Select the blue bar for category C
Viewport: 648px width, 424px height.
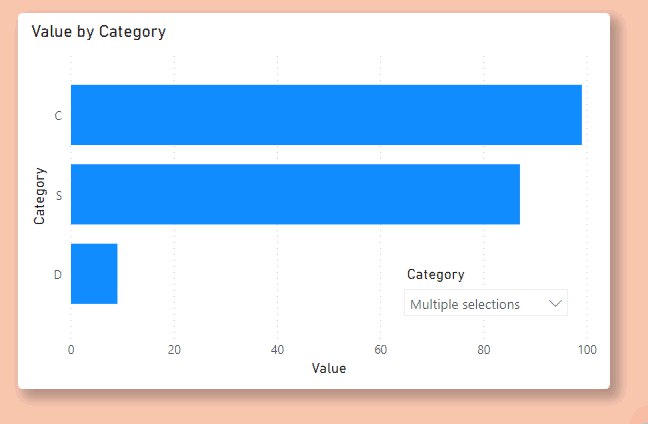(326, 115)
